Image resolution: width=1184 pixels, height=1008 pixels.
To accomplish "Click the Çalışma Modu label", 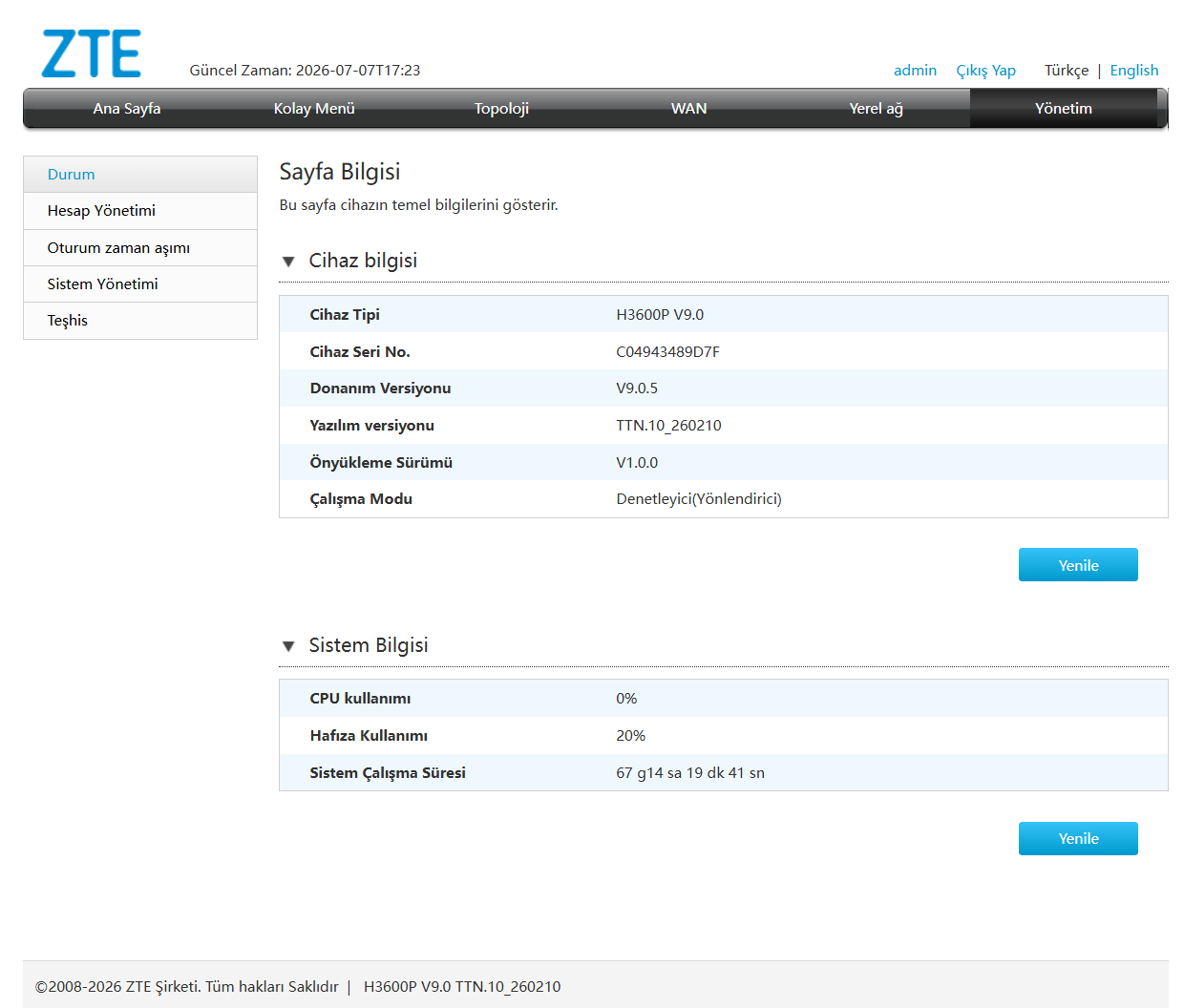I will [361, 499].
